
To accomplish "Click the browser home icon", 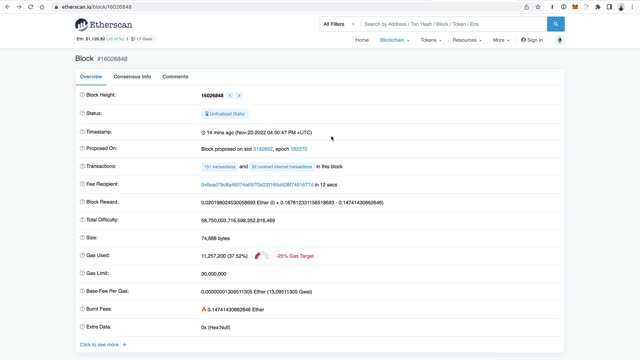I will point(42,7).
